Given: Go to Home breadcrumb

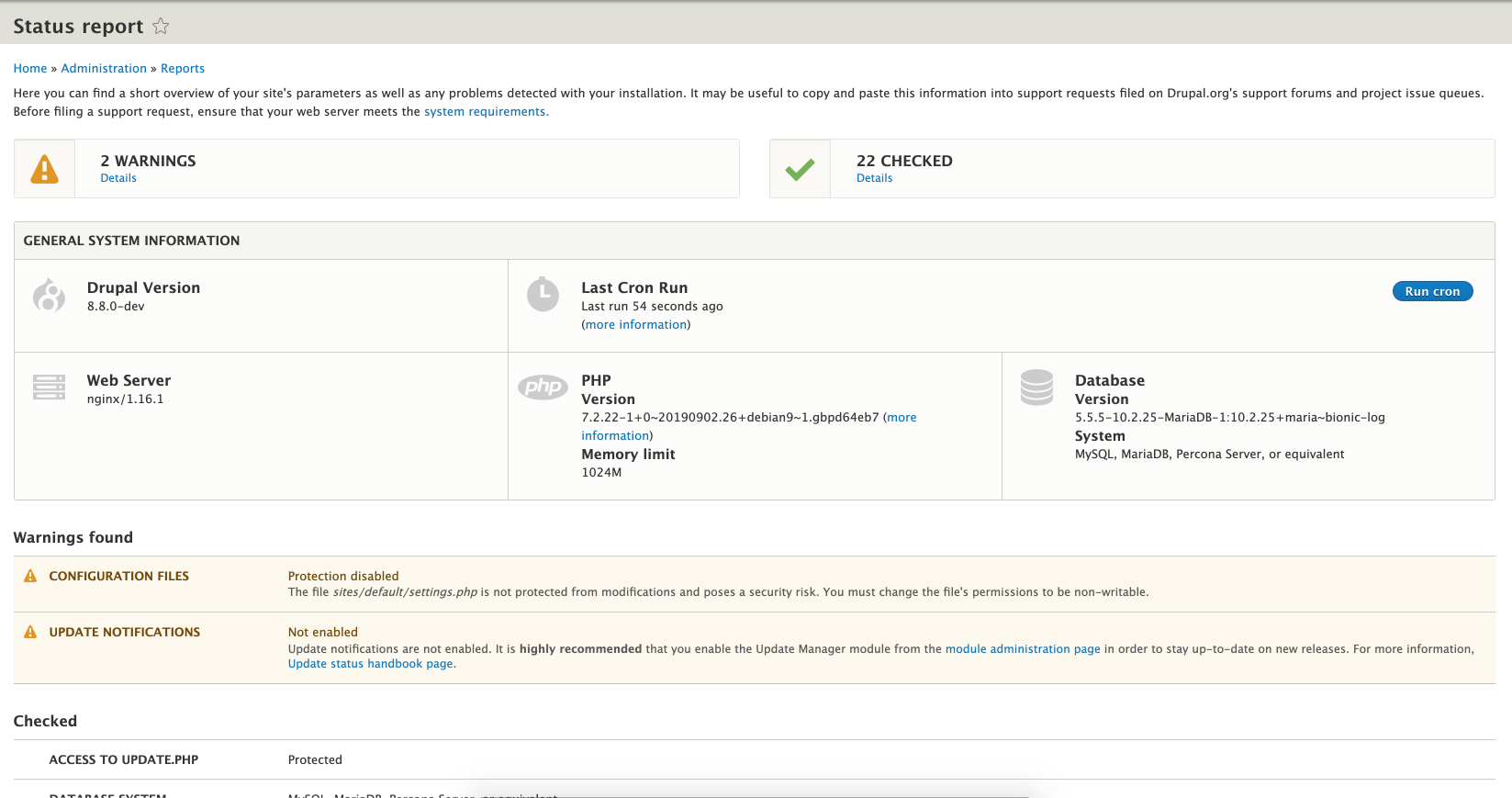Looking at the screenshot, I should (x=30, y=68).
